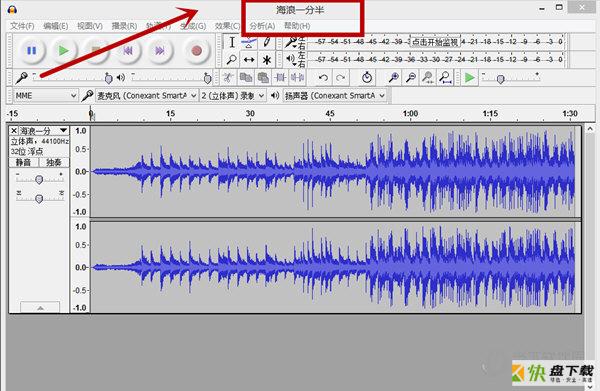Image resolution: width=600 pixels, height=391 pixels.
Task: Click the microphone icon beside the recording volume slider
Action: coord(21,78)
